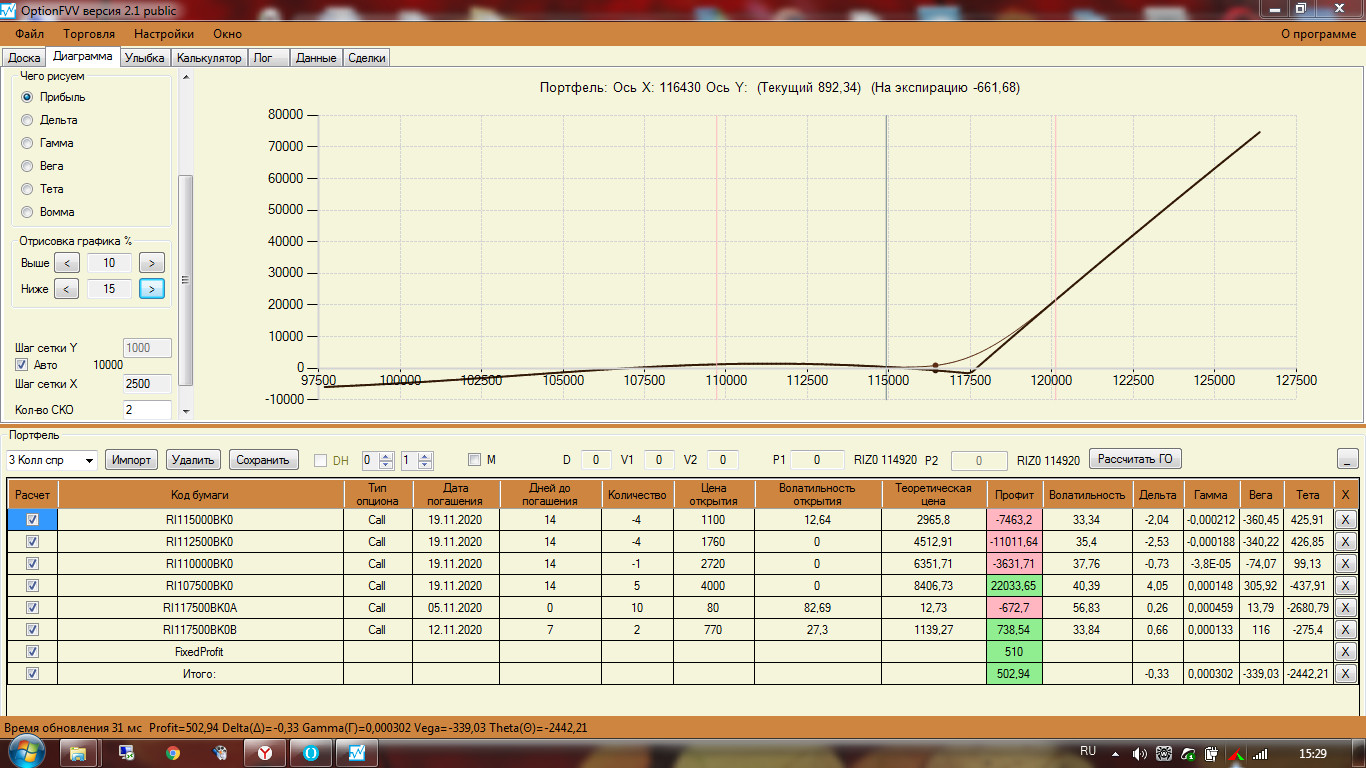The width and height of the screenshot is (1366, 768).
Task: Open the volume control in system tray
Action: tap(1140, 753)
